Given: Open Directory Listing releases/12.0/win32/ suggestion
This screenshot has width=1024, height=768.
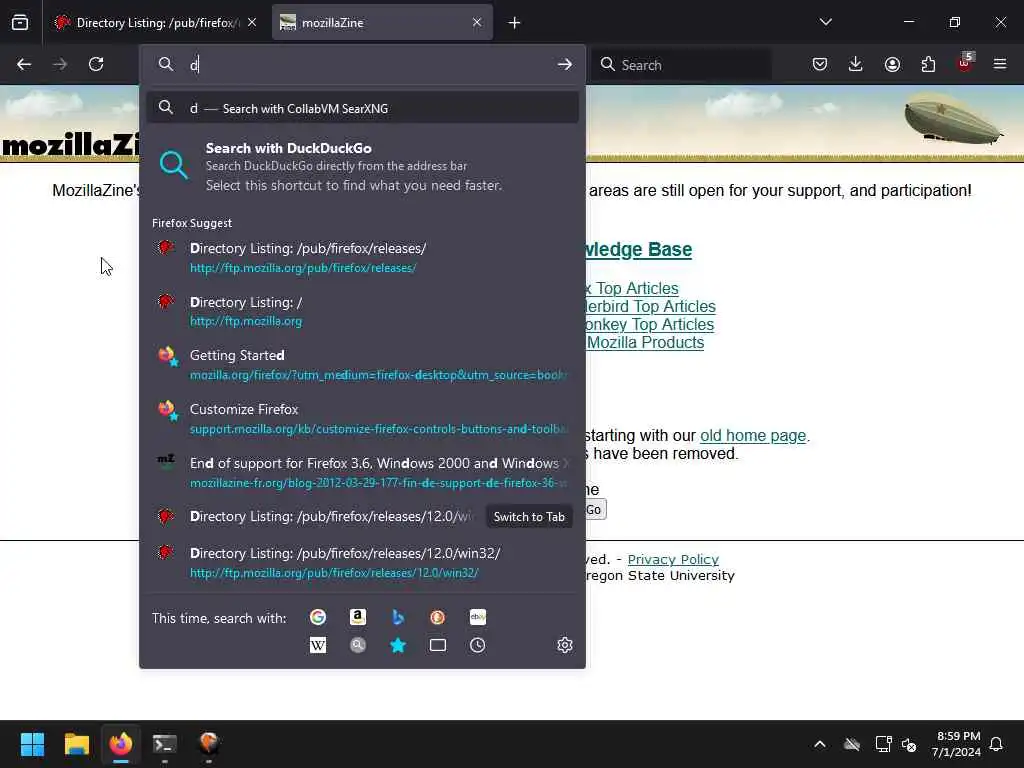Looking at the screenshot, I should (x=362, y=562).
